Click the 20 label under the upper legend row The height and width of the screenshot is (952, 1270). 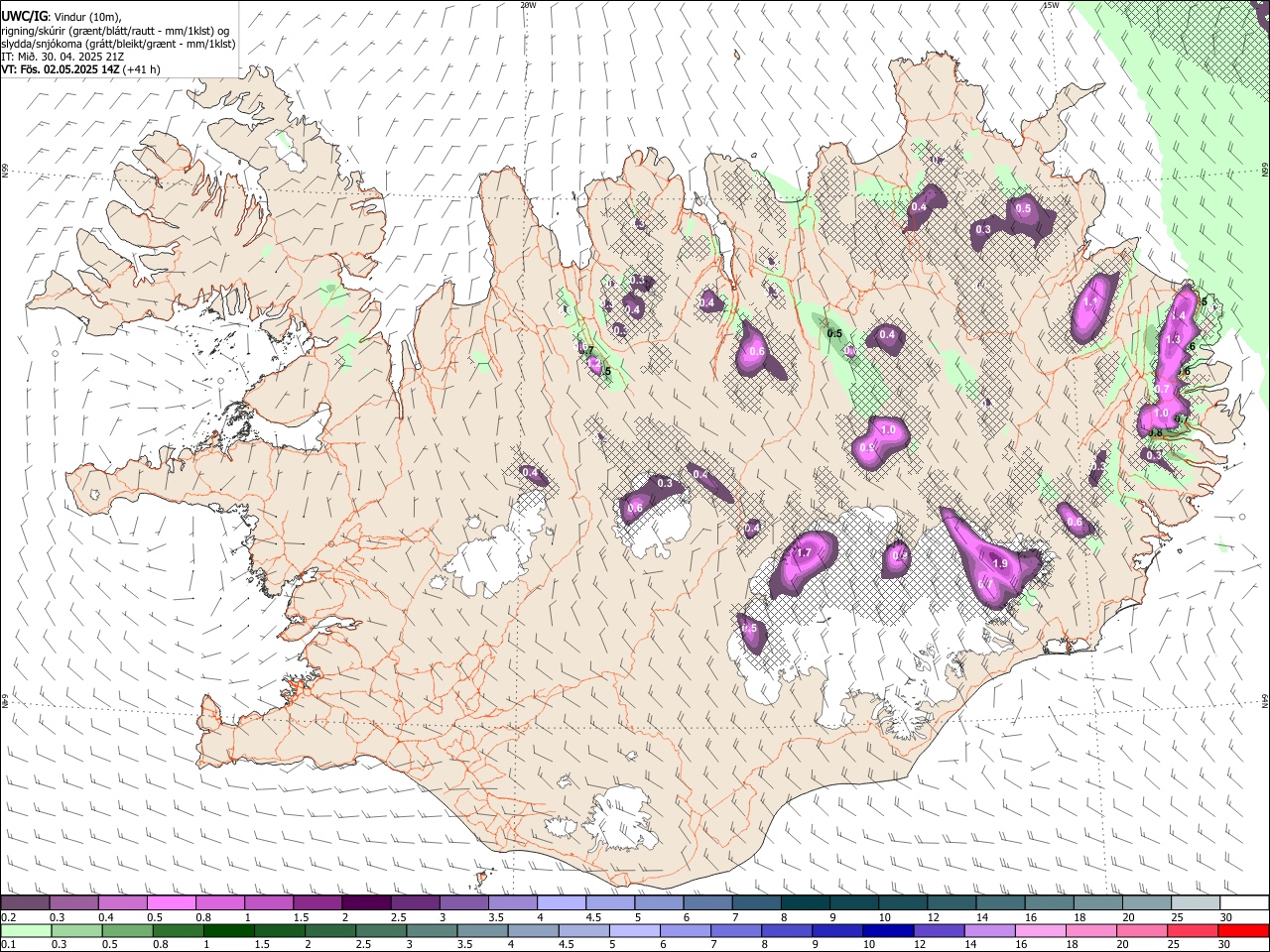(x=1129, y=917)
